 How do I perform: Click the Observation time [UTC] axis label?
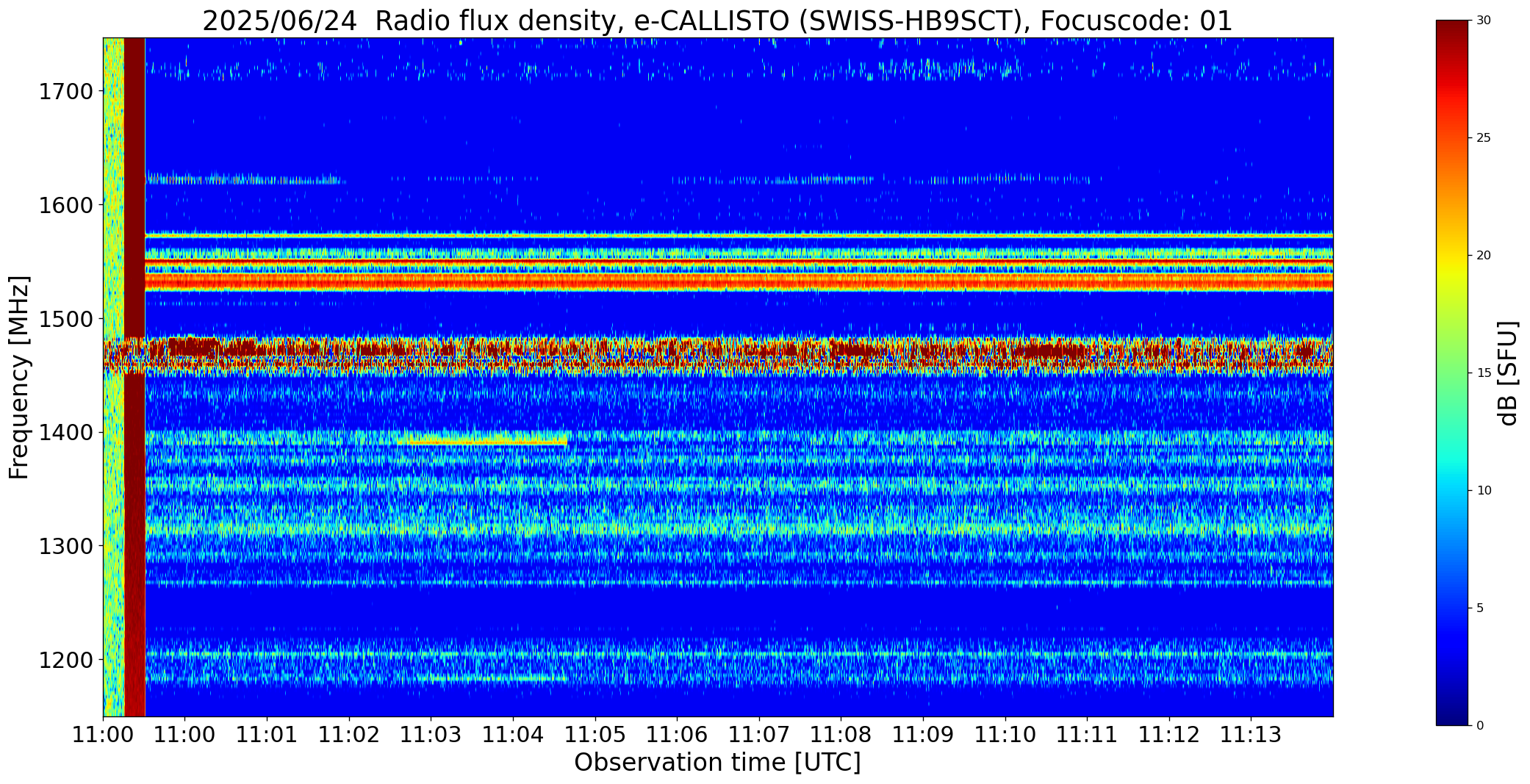717,763
